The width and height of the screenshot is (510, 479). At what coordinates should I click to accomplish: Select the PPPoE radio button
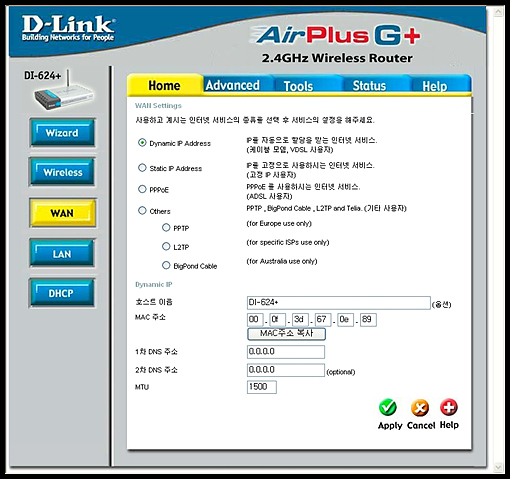142,189
